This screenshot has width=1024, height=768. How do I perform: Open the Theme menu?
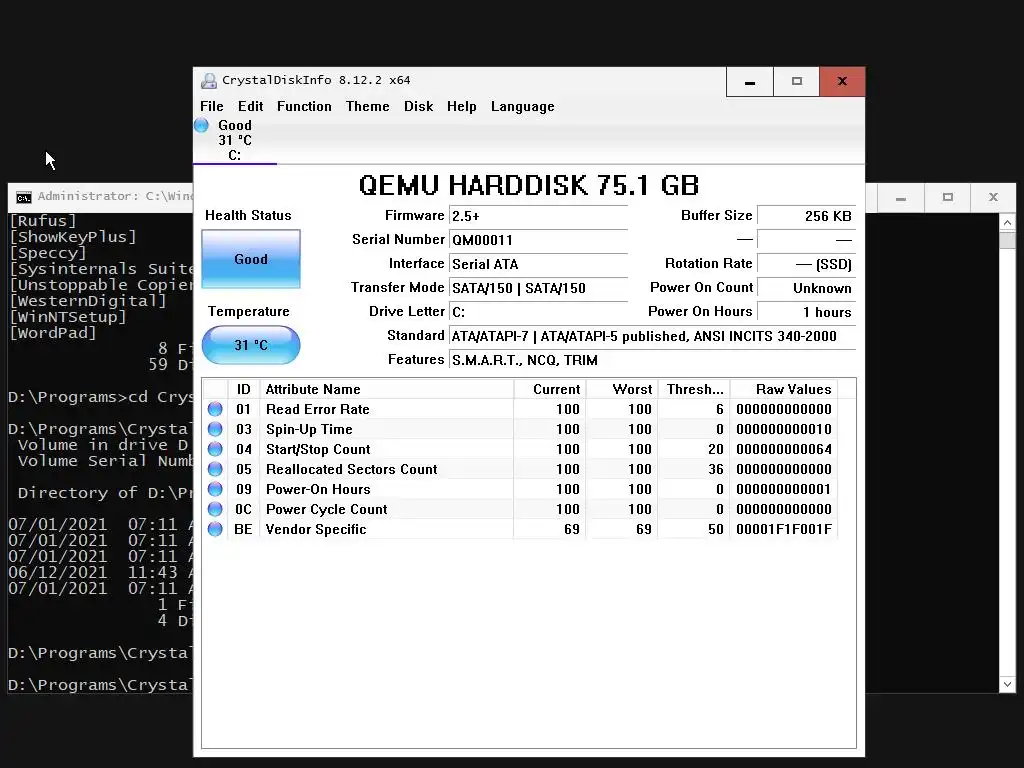[x=368, y=106]
